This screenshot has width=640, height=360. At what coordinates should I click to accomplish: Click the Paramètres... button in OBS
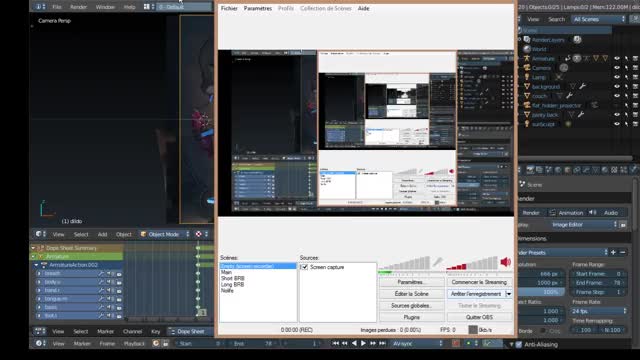pos(411,282)
